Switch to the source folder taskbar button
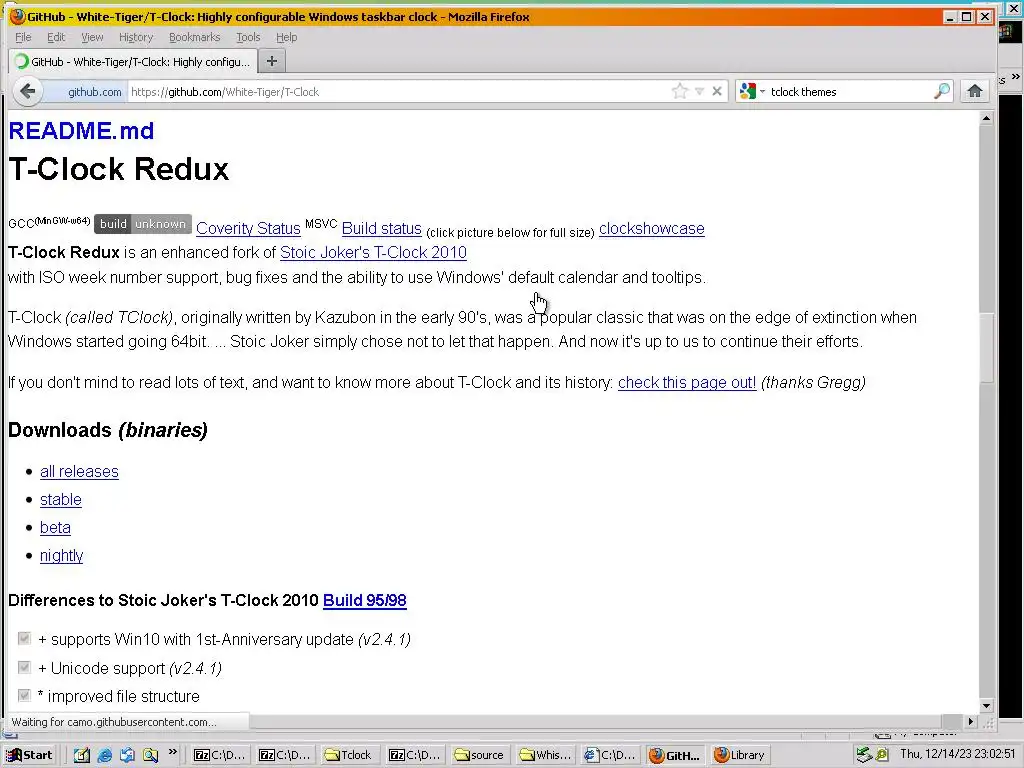1024x768 pixels. click(480, 755)
